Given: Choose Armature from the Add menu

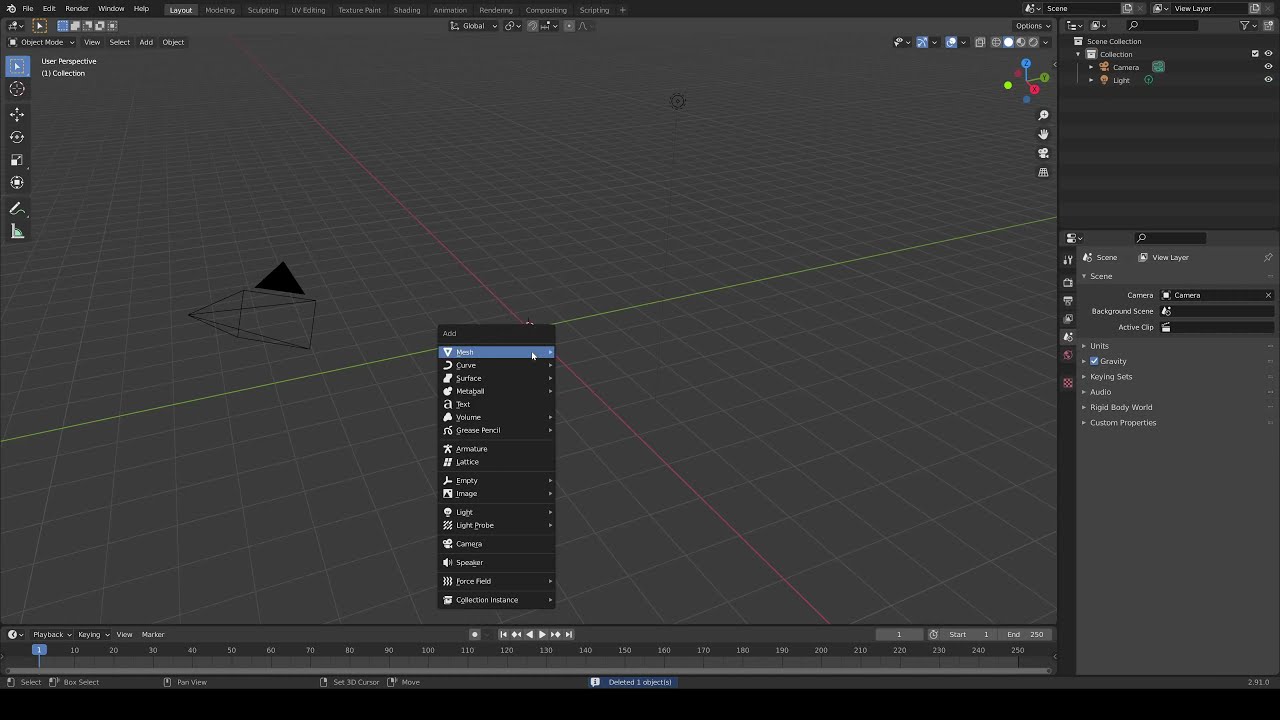Looking at the screenshot, I should (497, 449).
